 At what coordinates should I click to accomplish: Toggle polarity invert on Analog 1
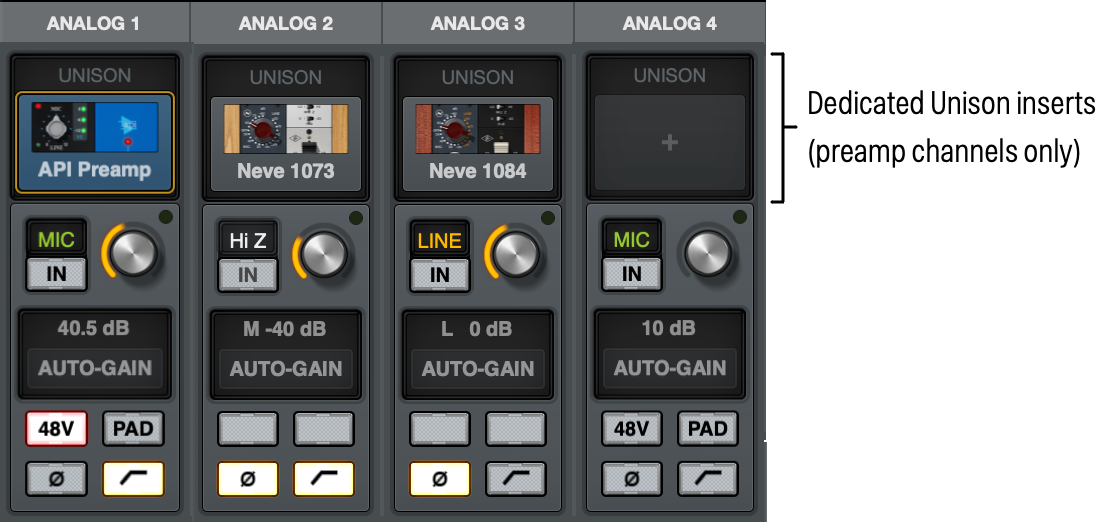coord(56,479)
